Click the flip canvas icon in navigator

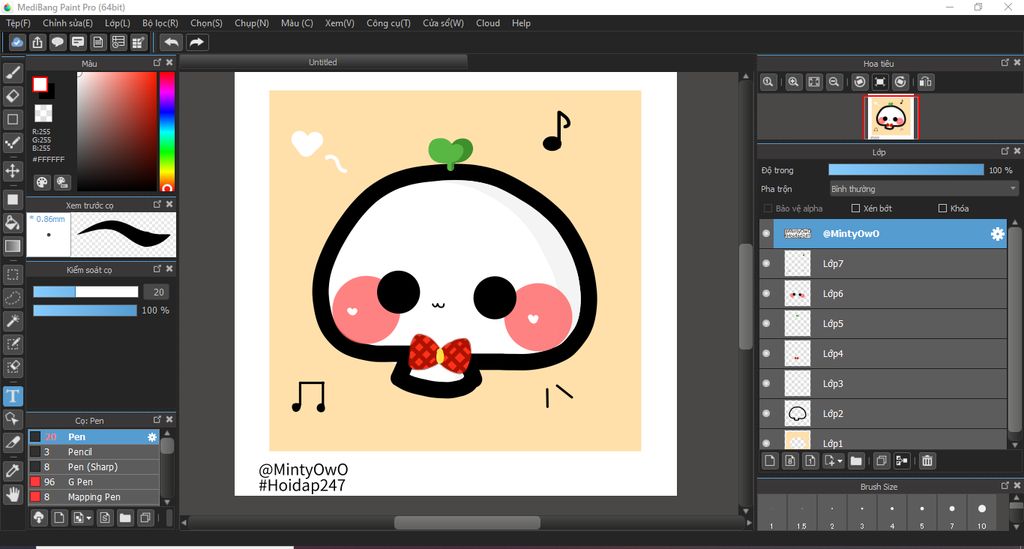point(925,82)
